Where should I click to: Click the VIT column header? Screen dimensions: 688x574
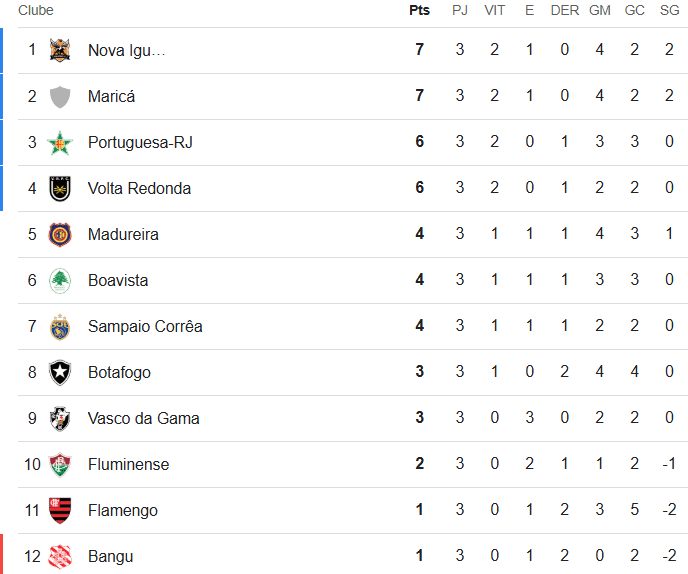point(494,10)
